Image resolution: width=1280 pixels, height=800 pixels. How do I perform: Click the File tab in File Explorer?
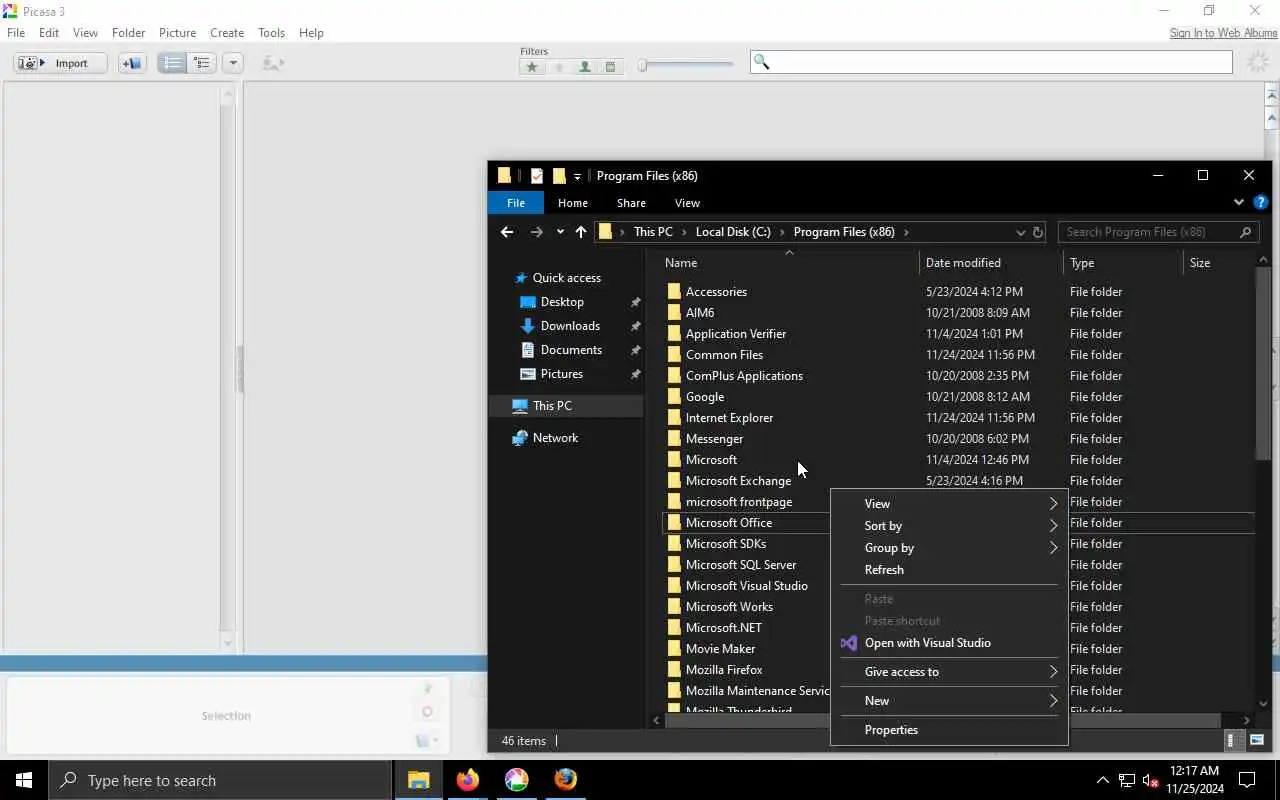[515, 203]
